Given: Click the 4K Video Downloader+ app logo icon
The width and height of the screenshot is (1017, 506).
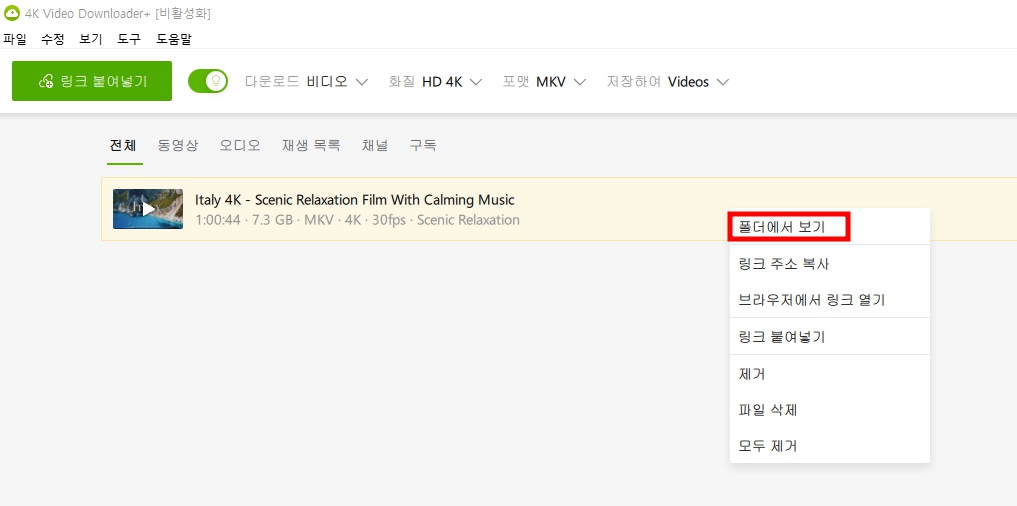Looking at the screenshot, I should [12, 13].
